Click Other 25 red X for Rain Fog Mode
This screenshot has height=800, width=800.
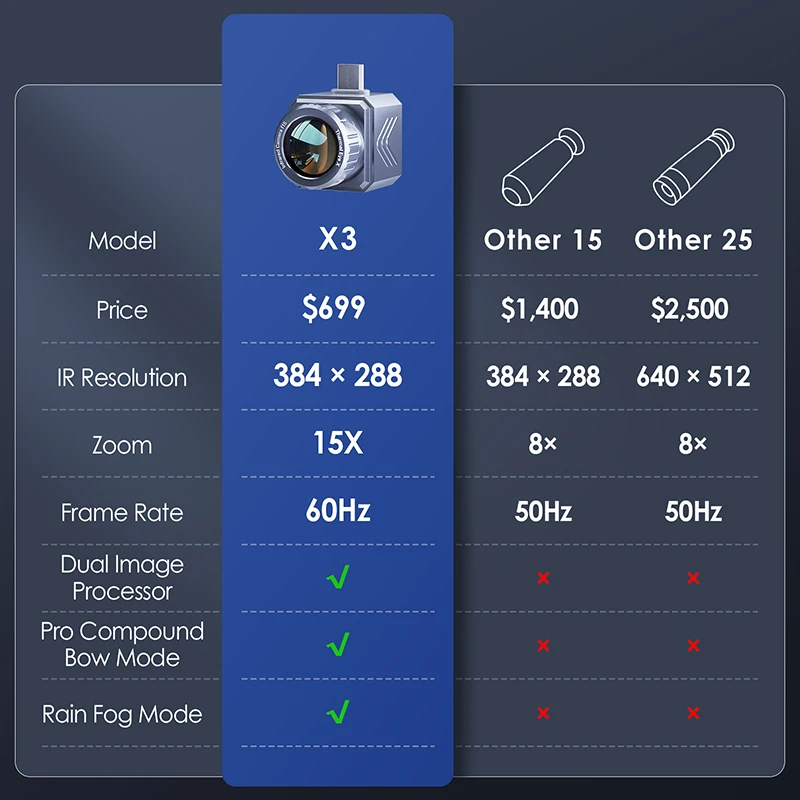point(693,714)
